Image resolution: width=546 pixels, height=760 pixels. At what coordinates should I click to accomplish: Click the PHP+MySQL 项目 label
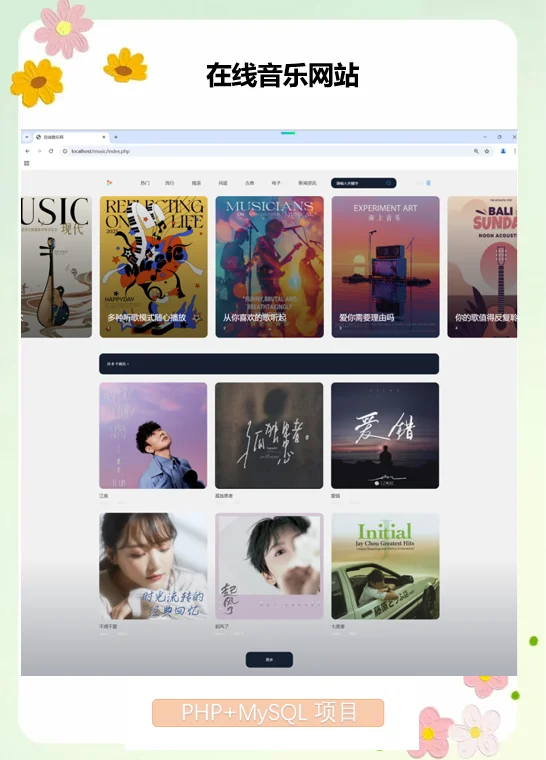pyautogui.click(x=268, y=712)
